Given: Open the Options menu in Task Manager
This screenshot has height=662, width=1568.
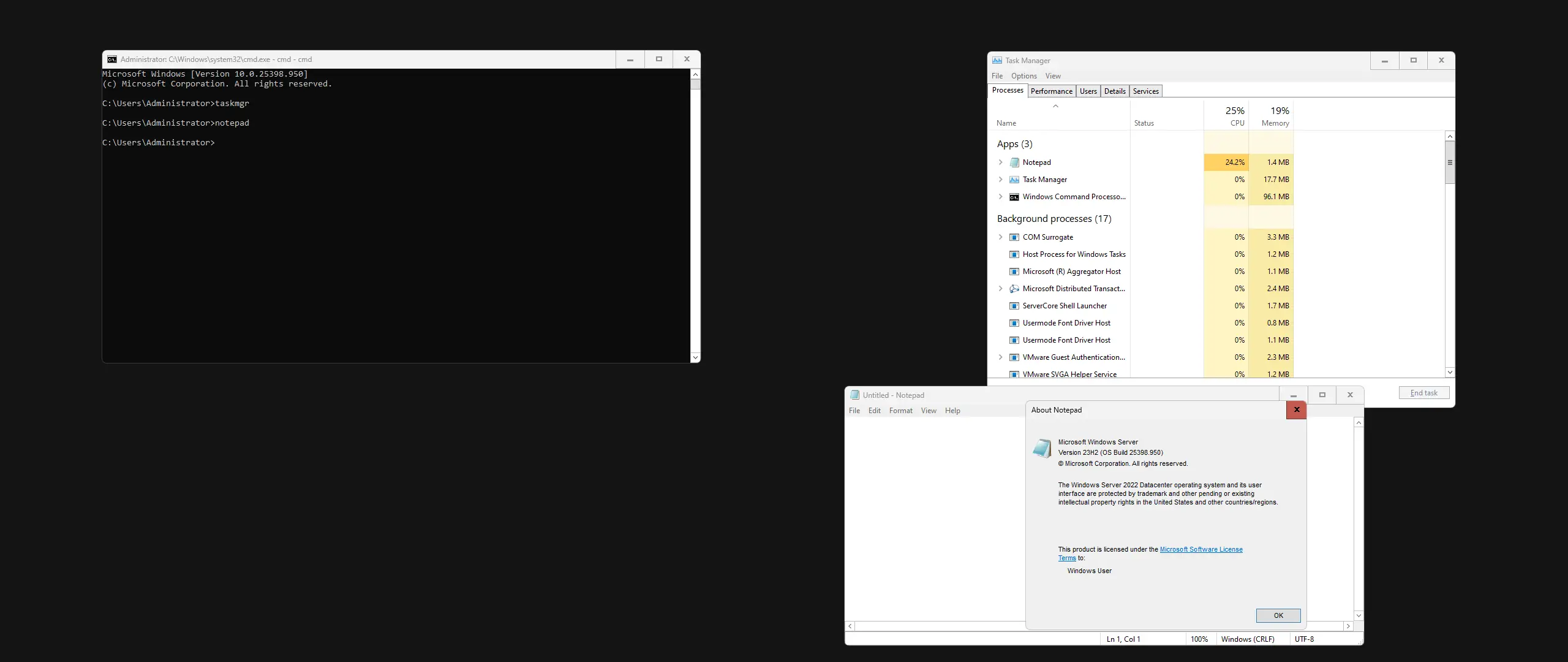Looking at the screenshot, I should [x=1023, y=76].
